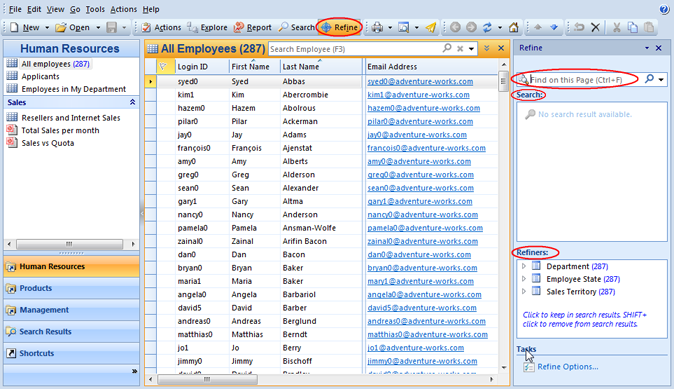Open the Search Employee options dropdown
674x389 pixels.
[x=472, y=49]
